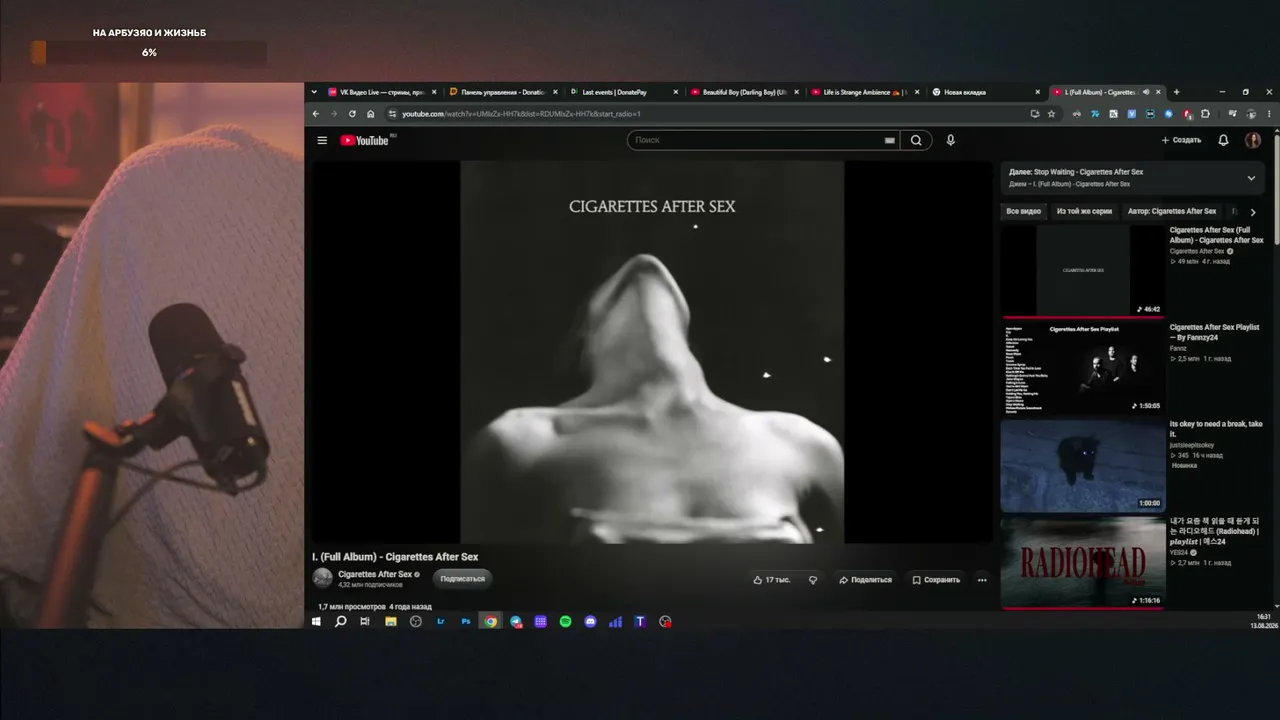
Task: Open File Explorer from the taskbar
Action: [391, 621]
